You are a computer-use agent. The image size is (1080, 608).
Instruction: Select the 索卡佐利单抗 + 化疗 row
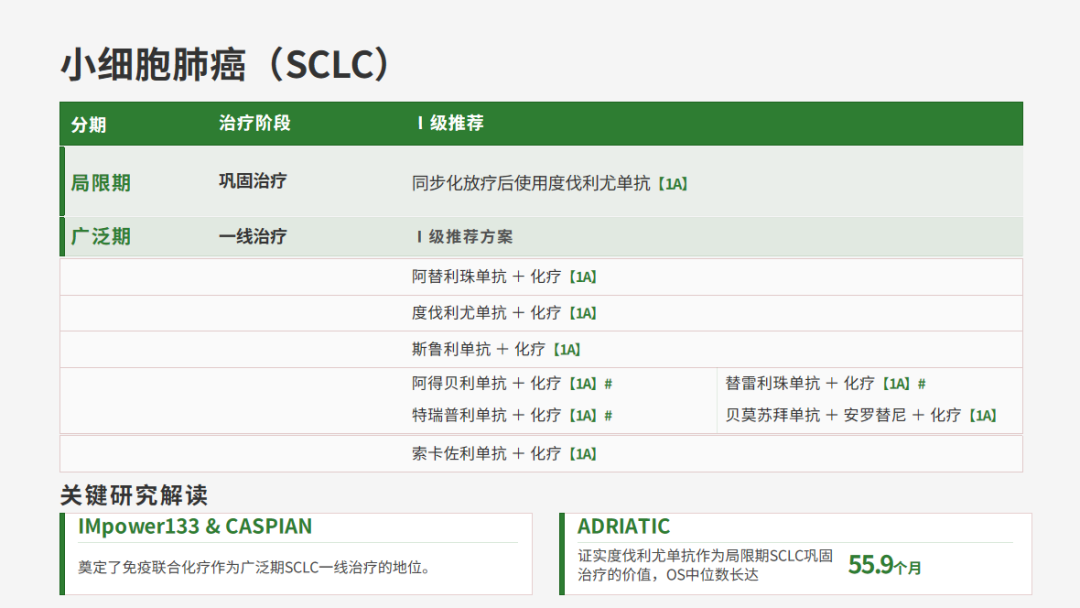tap(541, 454)
